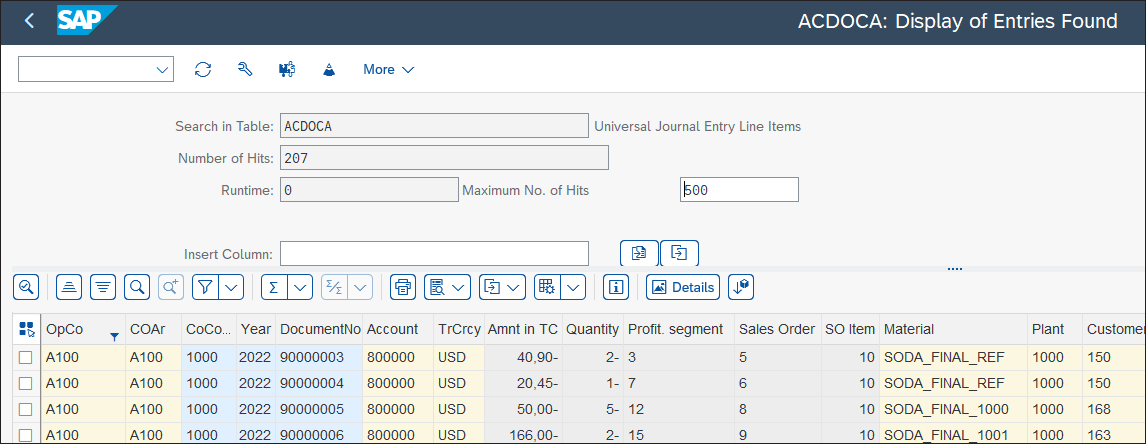Click the DocumentNo column header

(319, 329)
